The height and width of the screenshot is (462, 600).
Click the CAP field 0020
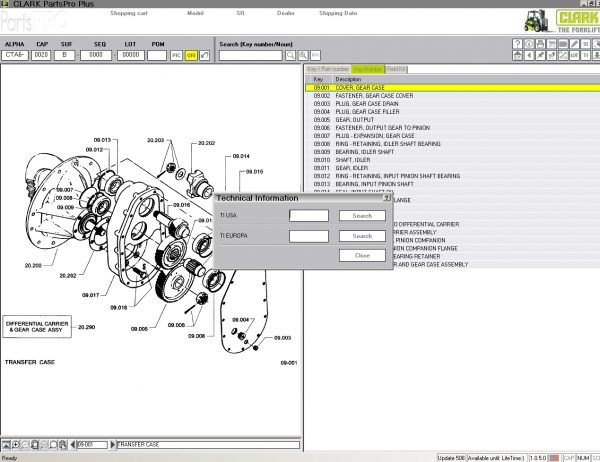click(41, 55)
